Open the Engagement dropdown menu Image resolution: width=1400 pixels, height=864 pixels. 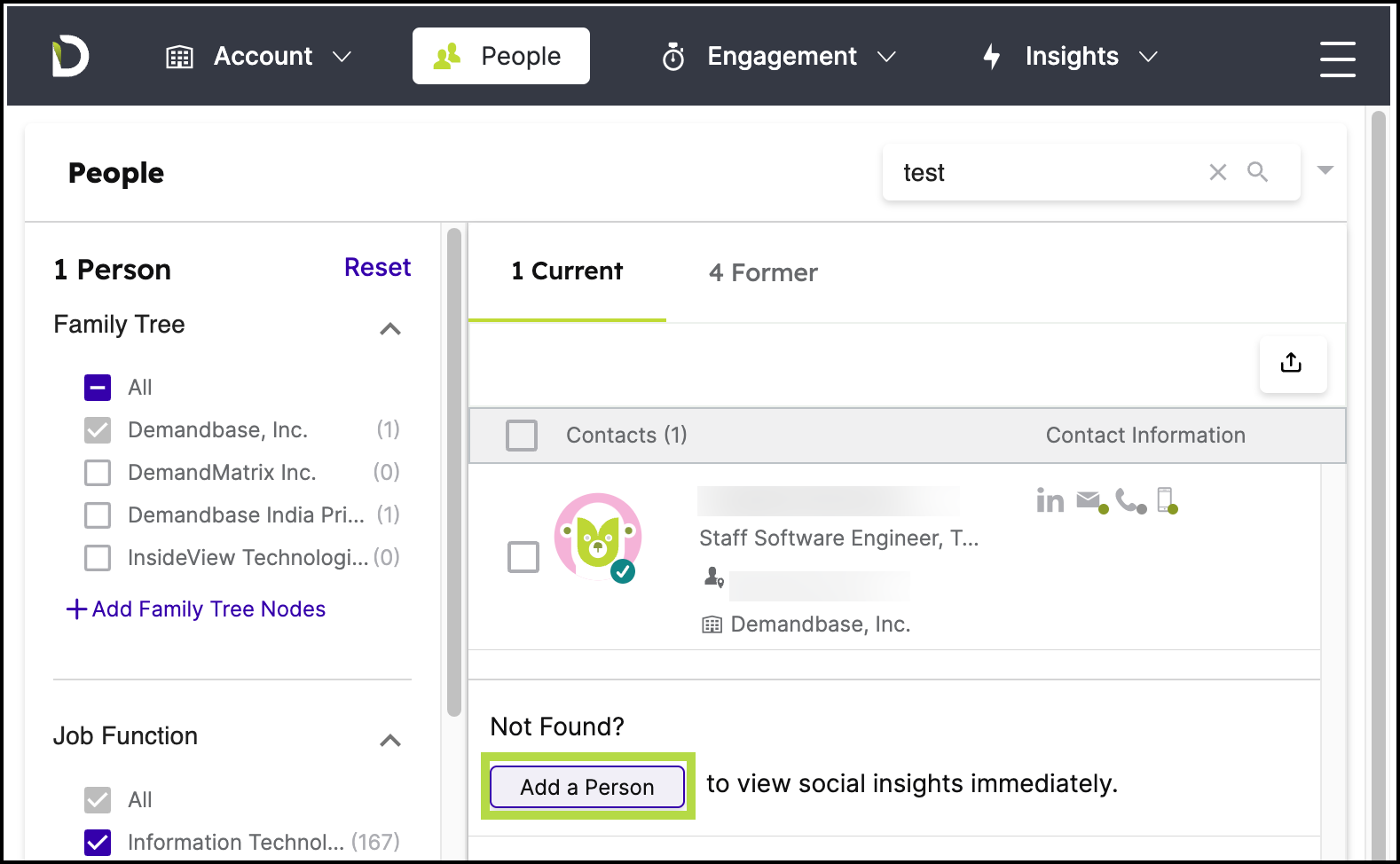pyautogui.click(x=779, y=57)
